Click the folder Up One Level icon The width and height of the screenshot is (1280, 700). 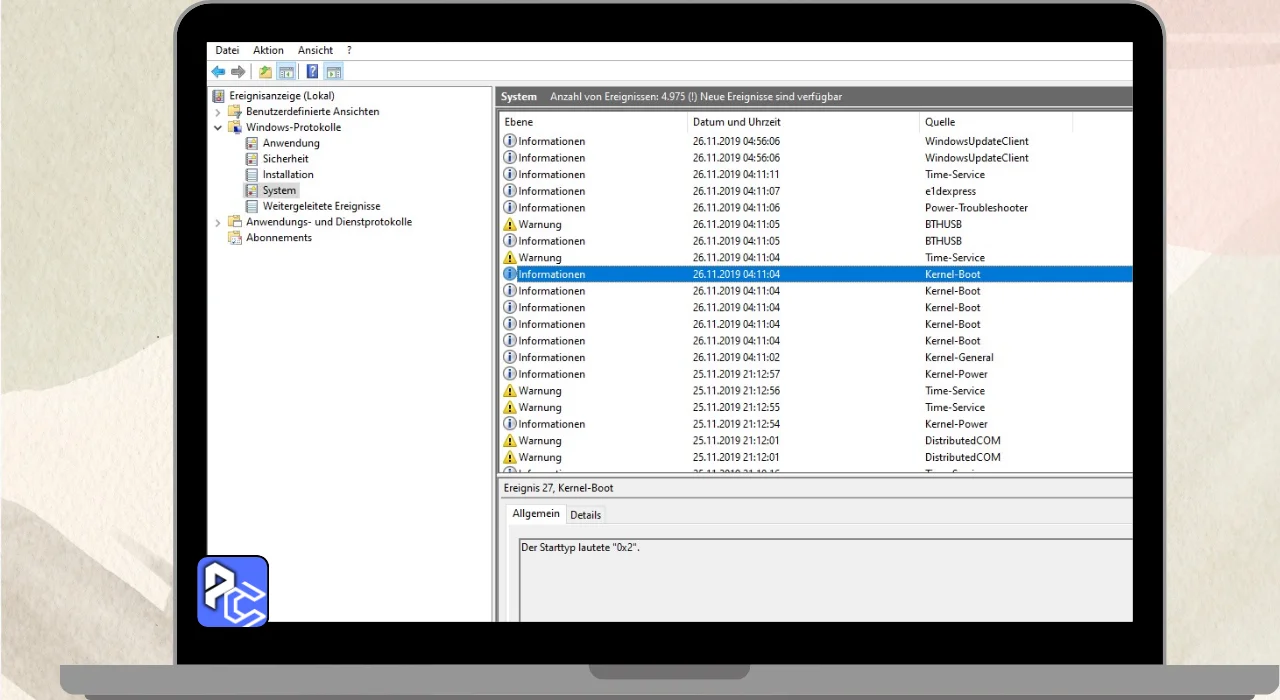[265, 72]
